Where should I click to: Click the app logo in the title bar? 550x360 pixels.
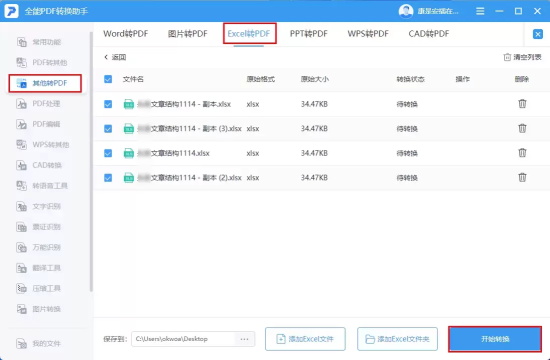(11, 11)
